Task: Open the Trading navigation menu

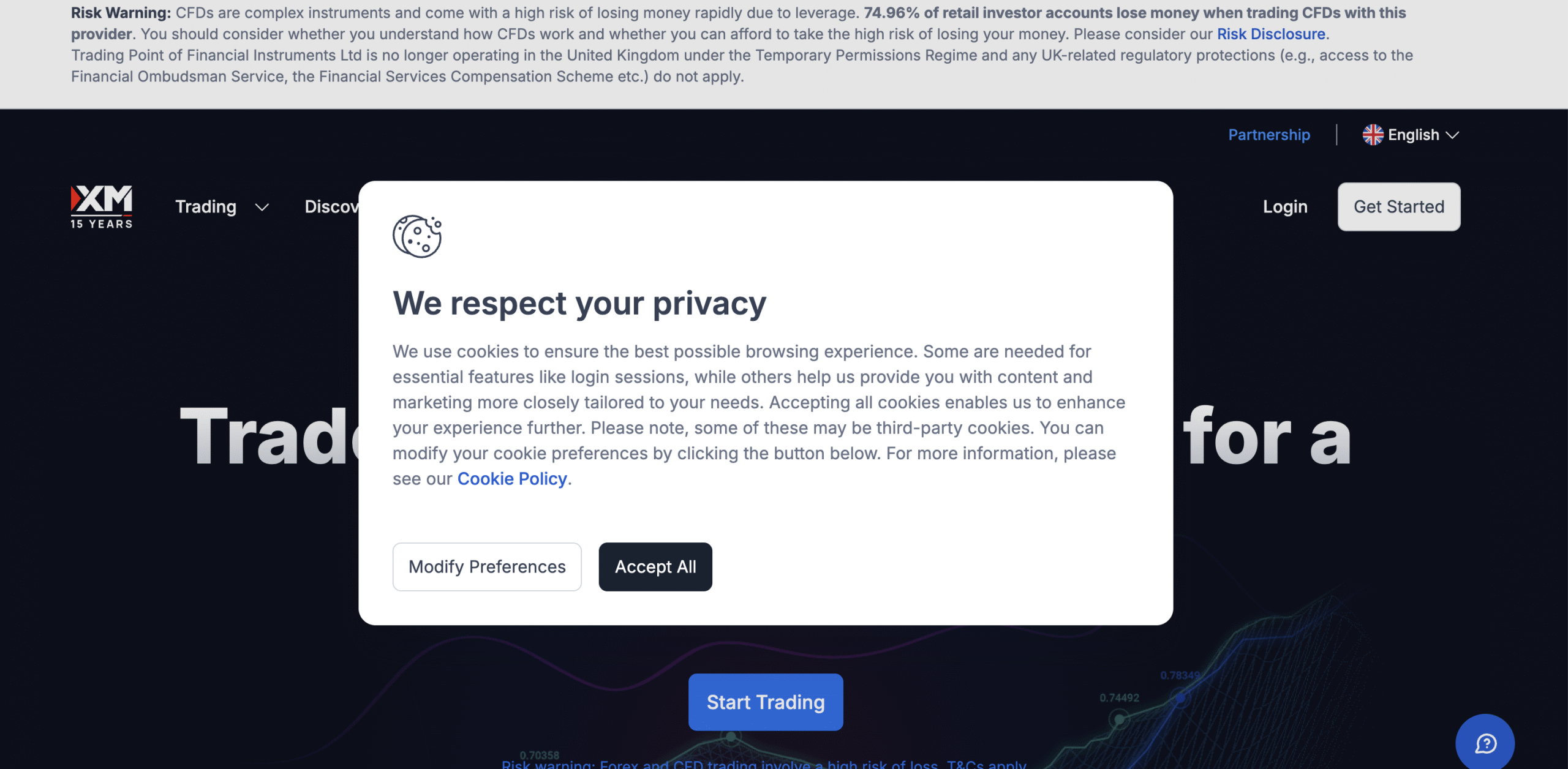Action: click(x=206, y=207)
